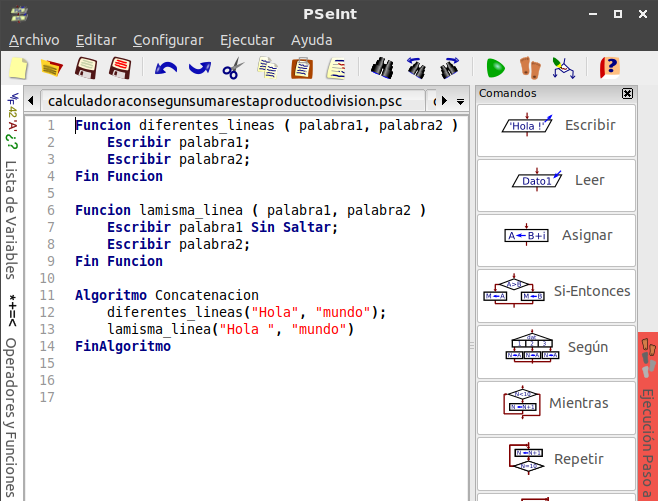Insert the Si-Entonces command

[556, 292]
